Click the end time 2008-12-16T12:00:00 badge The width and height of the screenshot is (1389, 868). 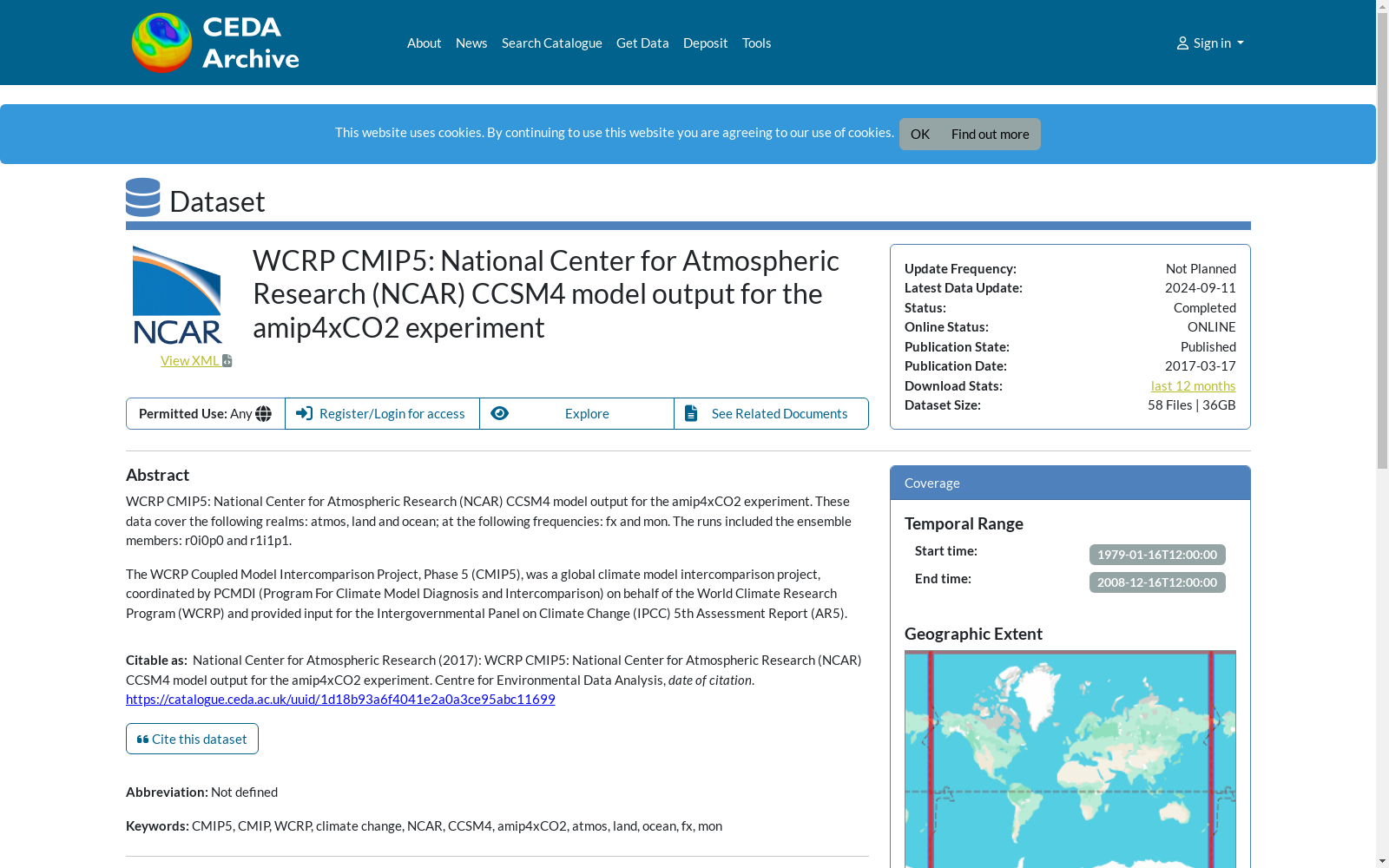[x=1157, y=582]
